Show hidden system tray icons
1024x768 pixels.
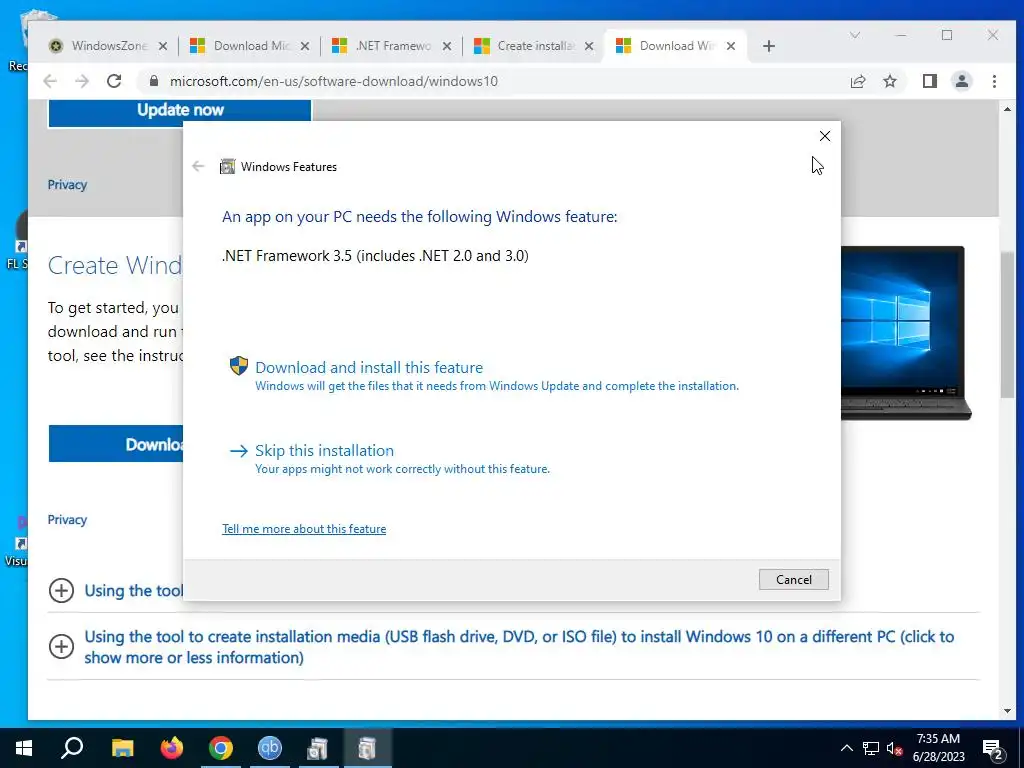pos(846,748)
